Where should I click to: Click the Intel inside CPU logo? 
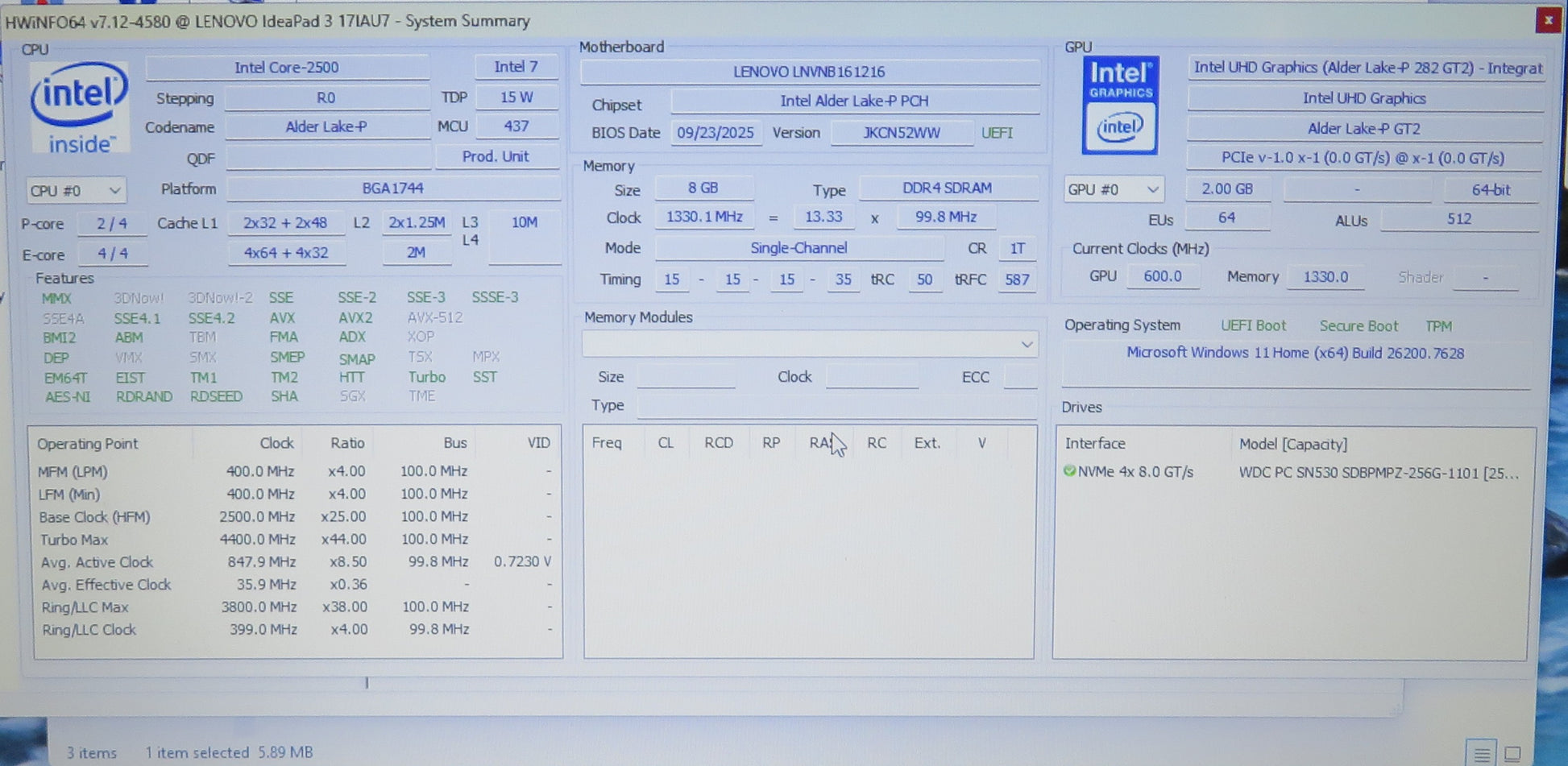(x=79, y=106)
